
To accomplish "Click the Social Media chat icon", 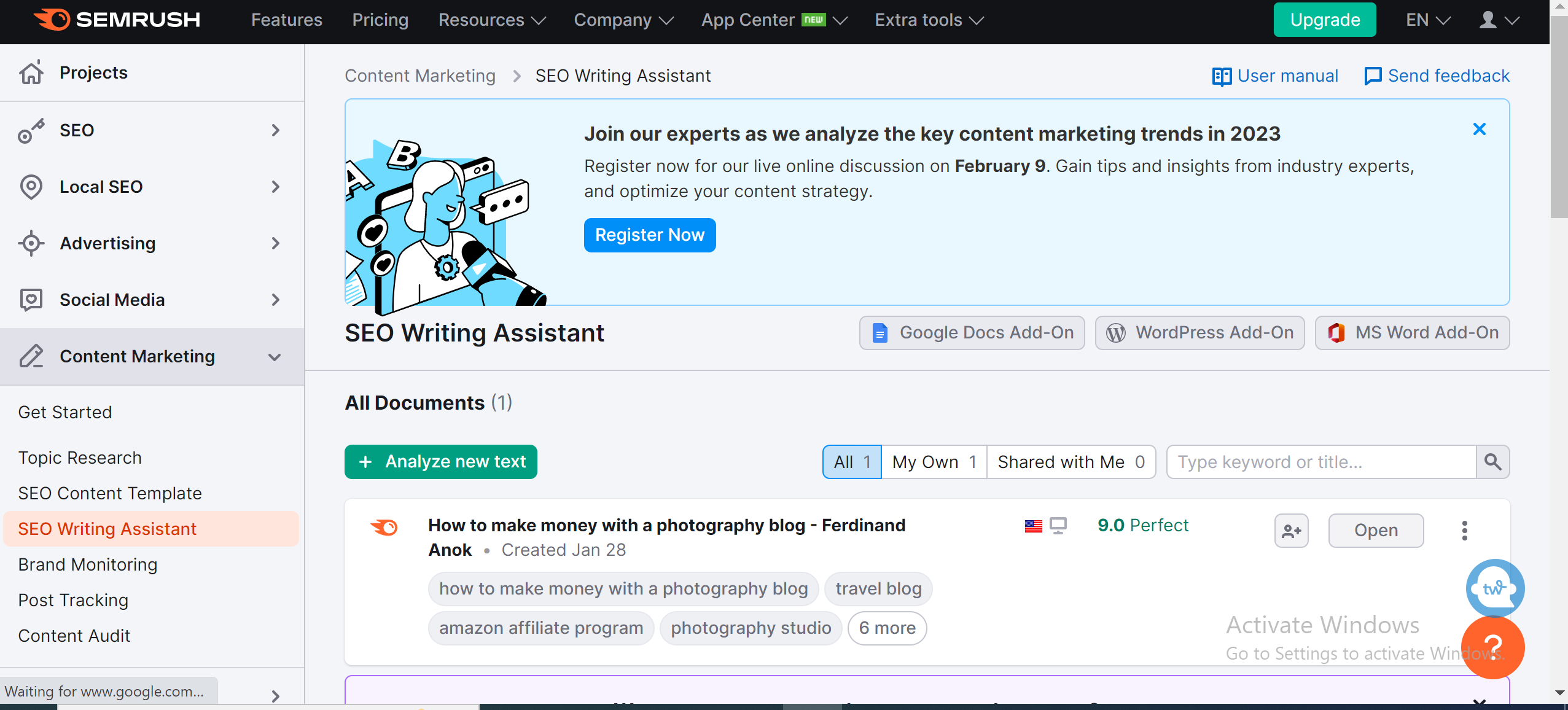I will [x=31, y=300].
